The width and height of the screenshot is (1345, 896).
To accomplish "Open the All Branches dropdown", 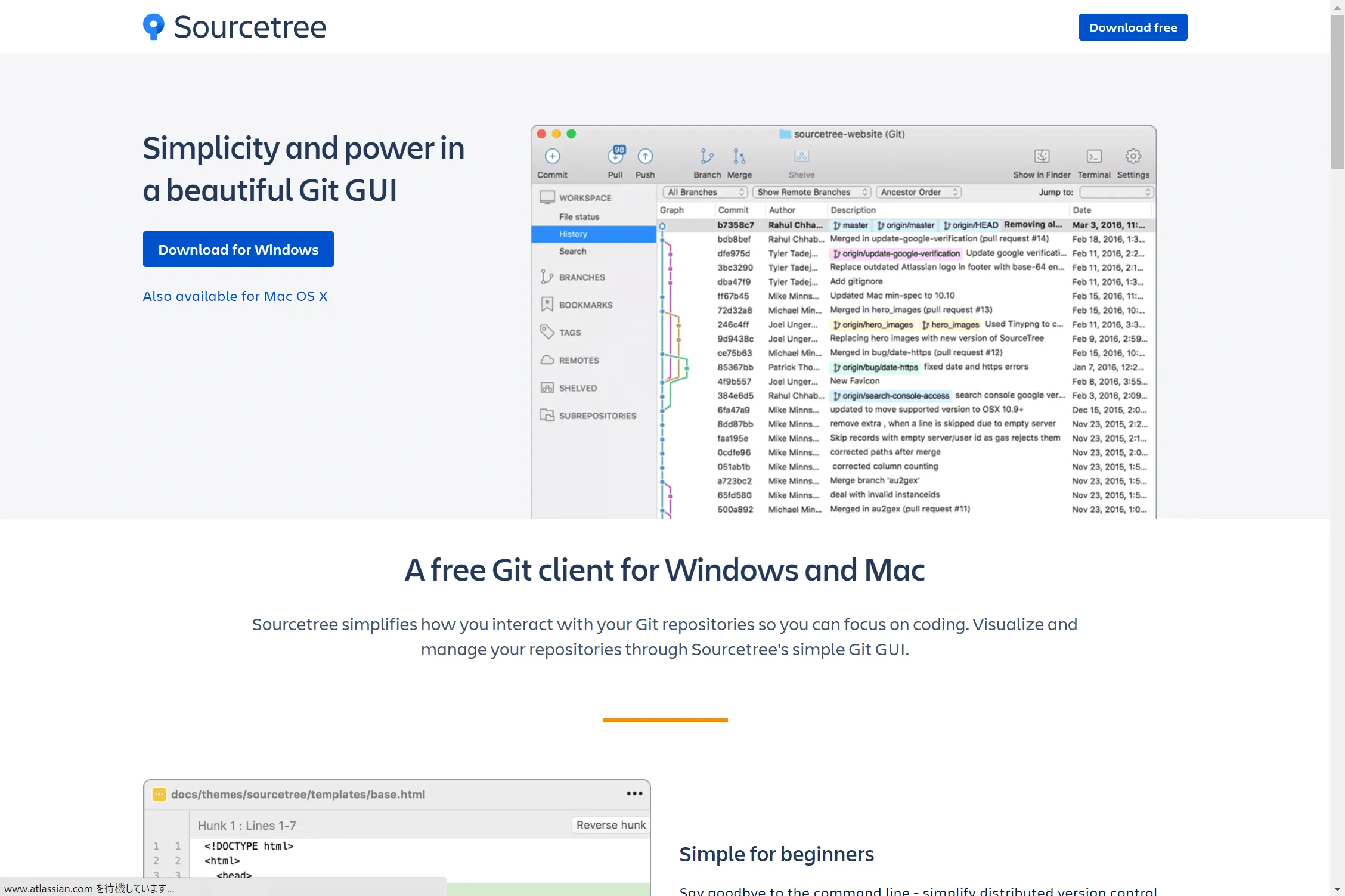I will tap(705, 192).
